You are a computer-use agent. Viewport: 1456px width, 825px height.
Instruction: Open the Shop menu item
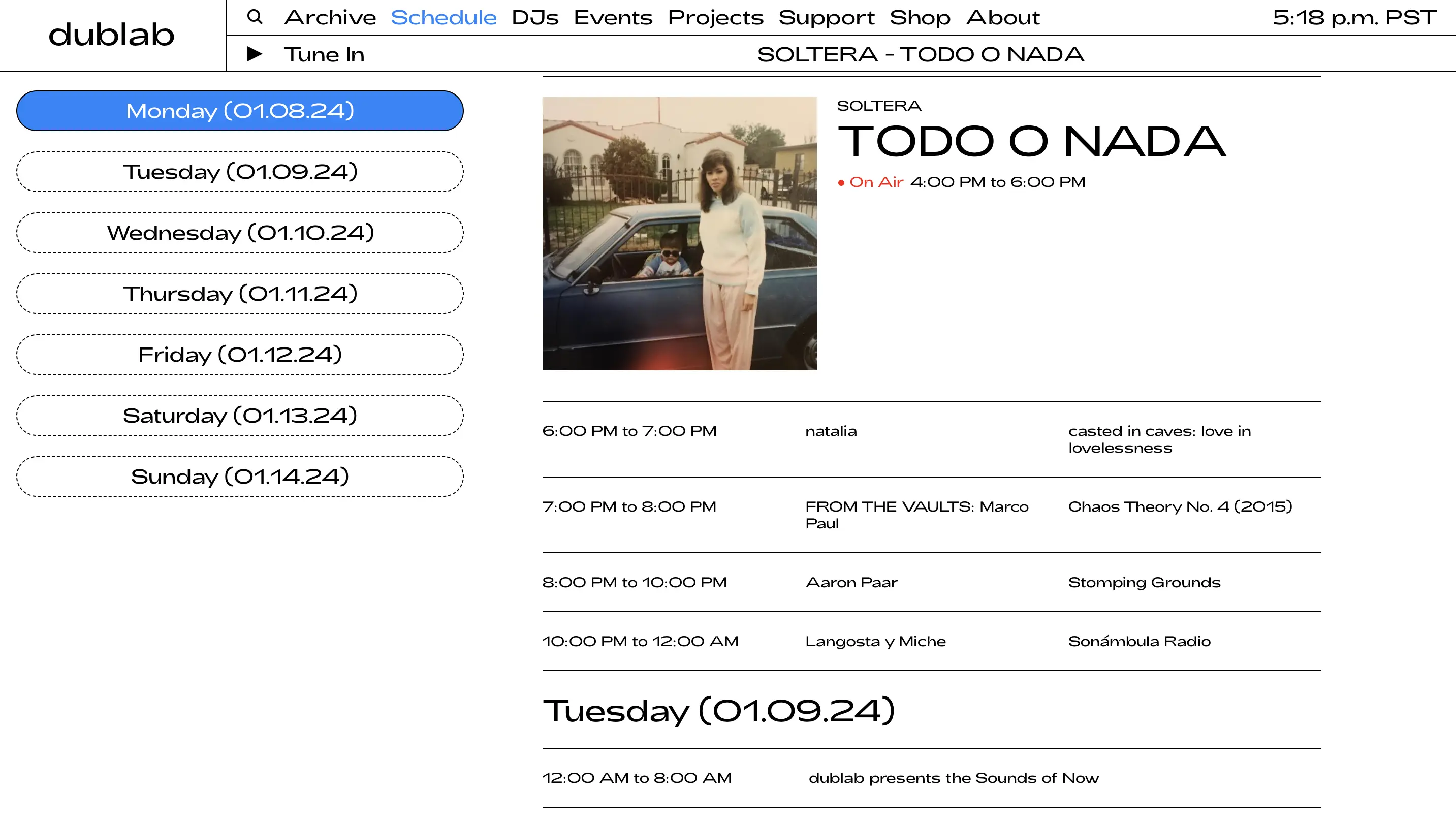tap(920, 18)
